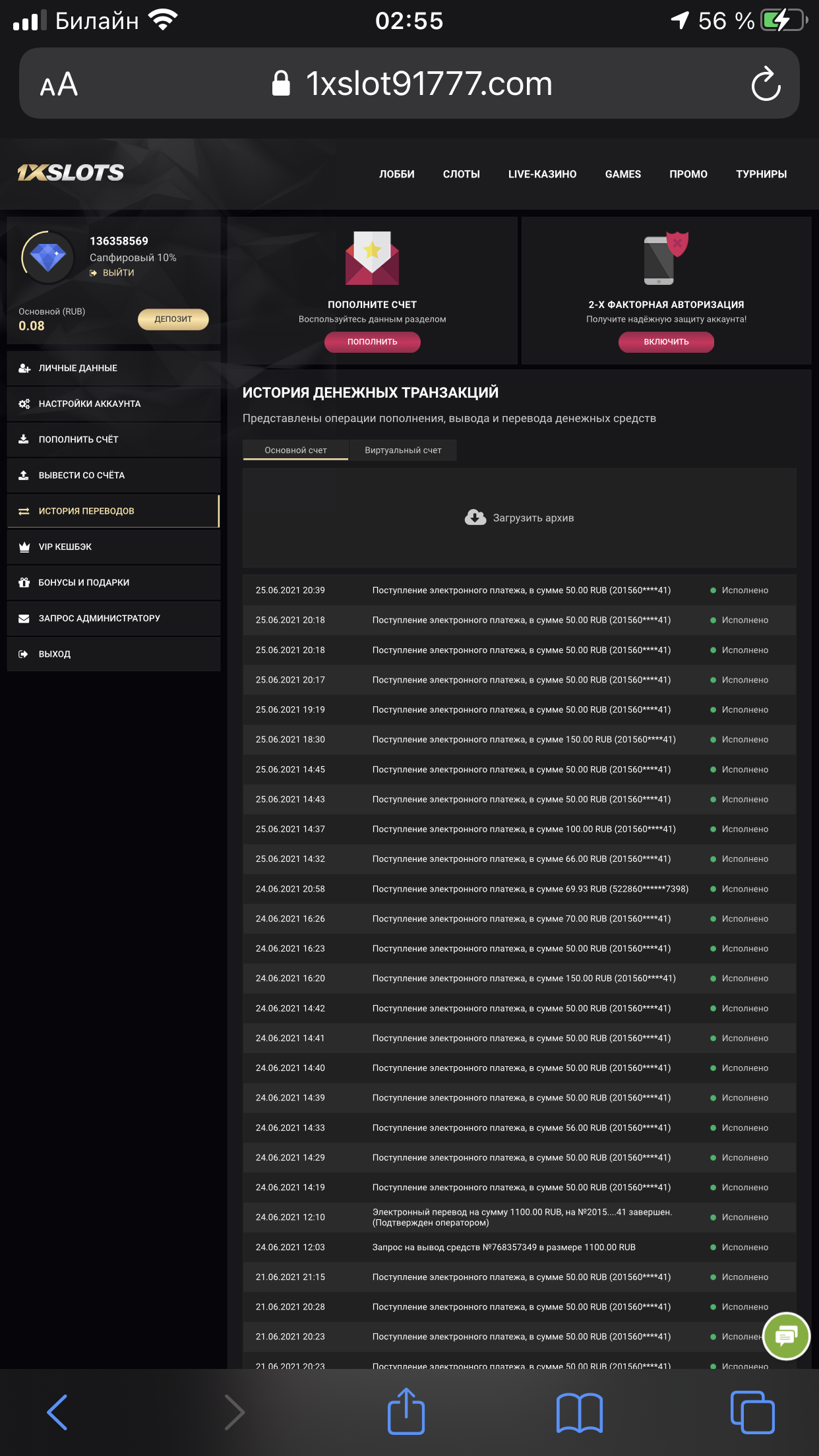Open LIVE-КАЗИНО section
Viewport: 819px width, 1456px height.
542,174
